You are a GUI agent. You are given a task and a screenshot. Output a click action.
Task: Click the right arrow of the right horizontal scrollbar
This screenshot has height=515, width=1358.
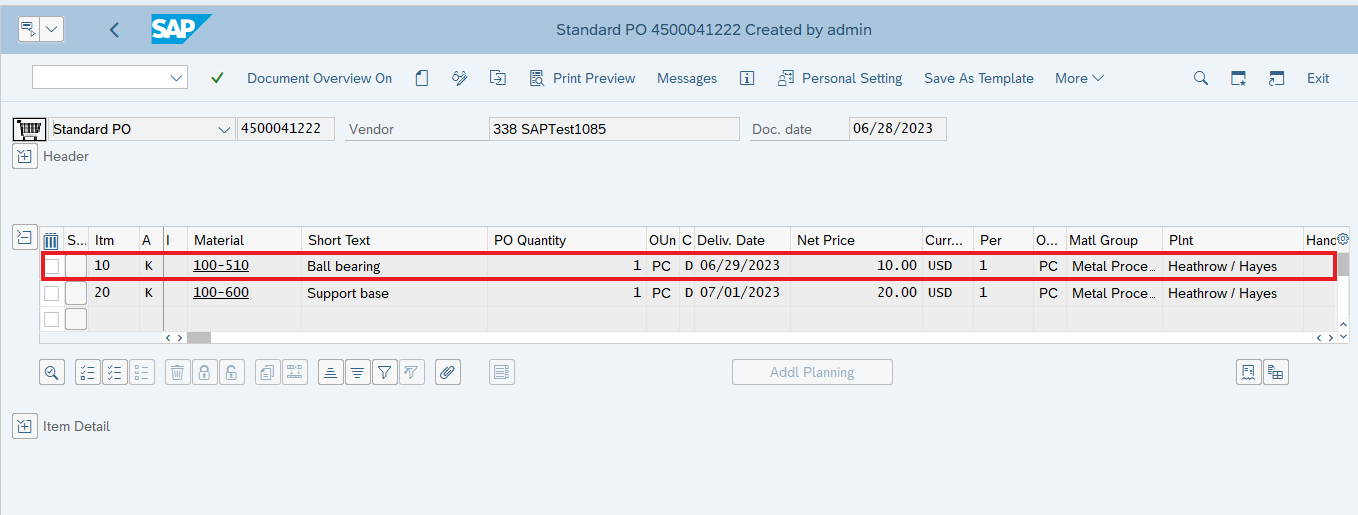(x=1330, y=338)
